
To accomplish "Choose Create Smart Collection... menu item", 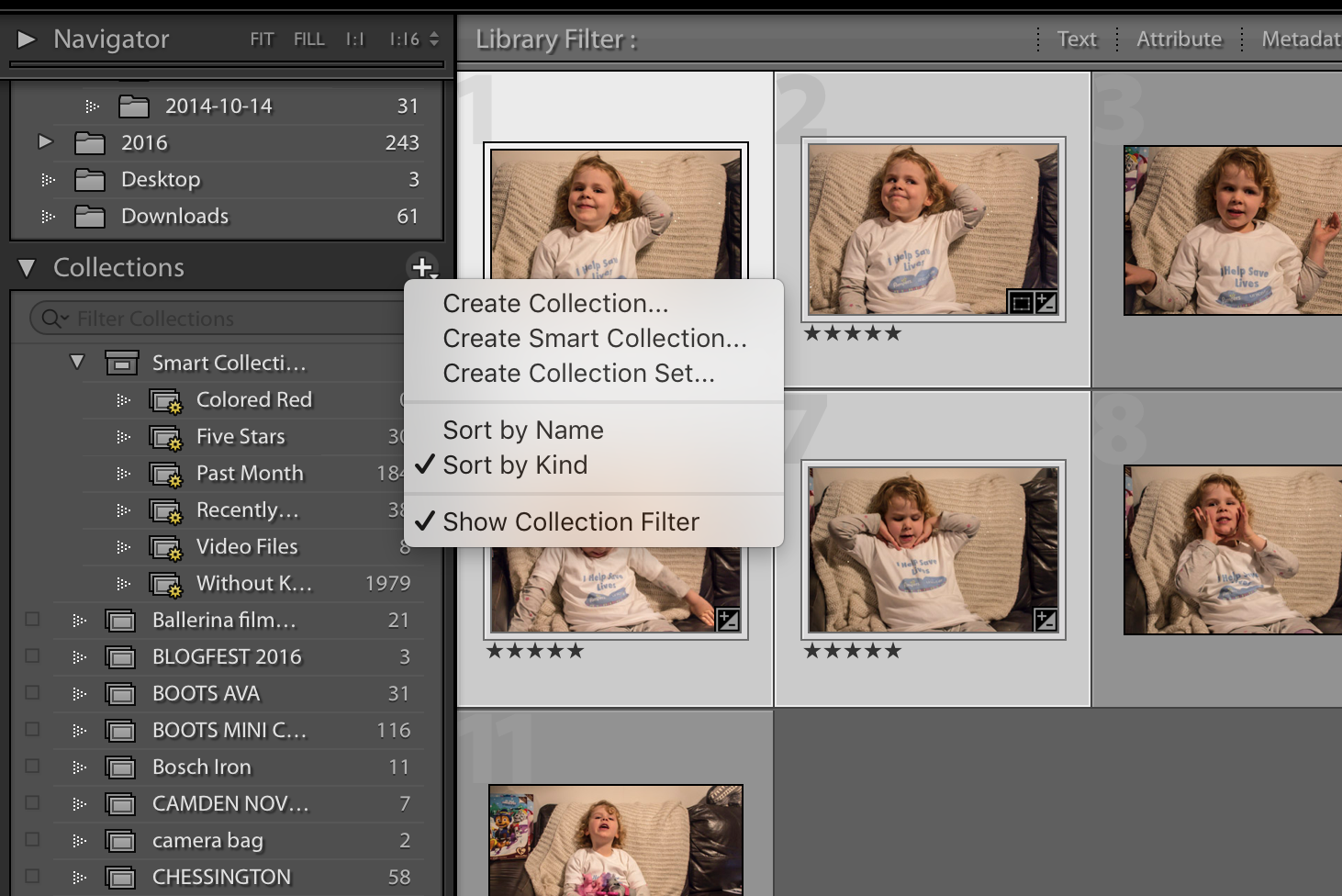I will 594,339.
